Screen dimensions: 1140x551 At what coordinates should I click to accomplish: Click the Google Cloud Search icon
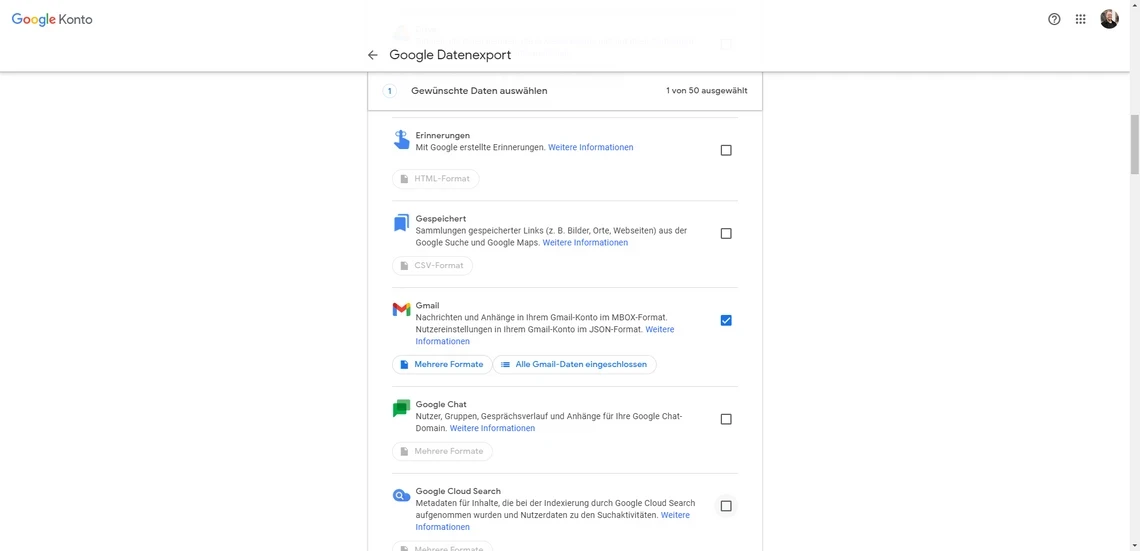401,496
